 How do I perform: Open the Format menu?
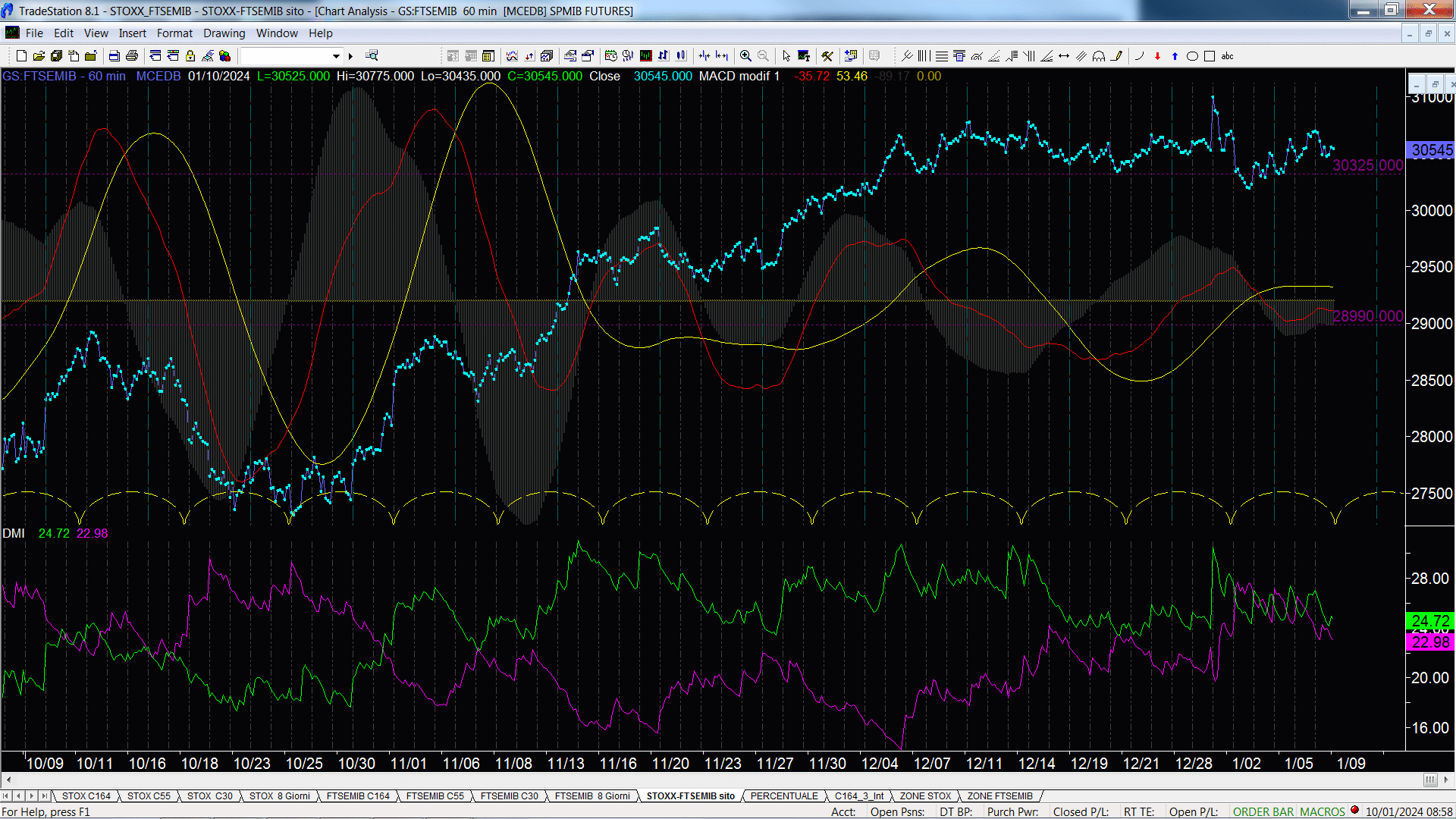pyautogui.click(x=174, y=33)
